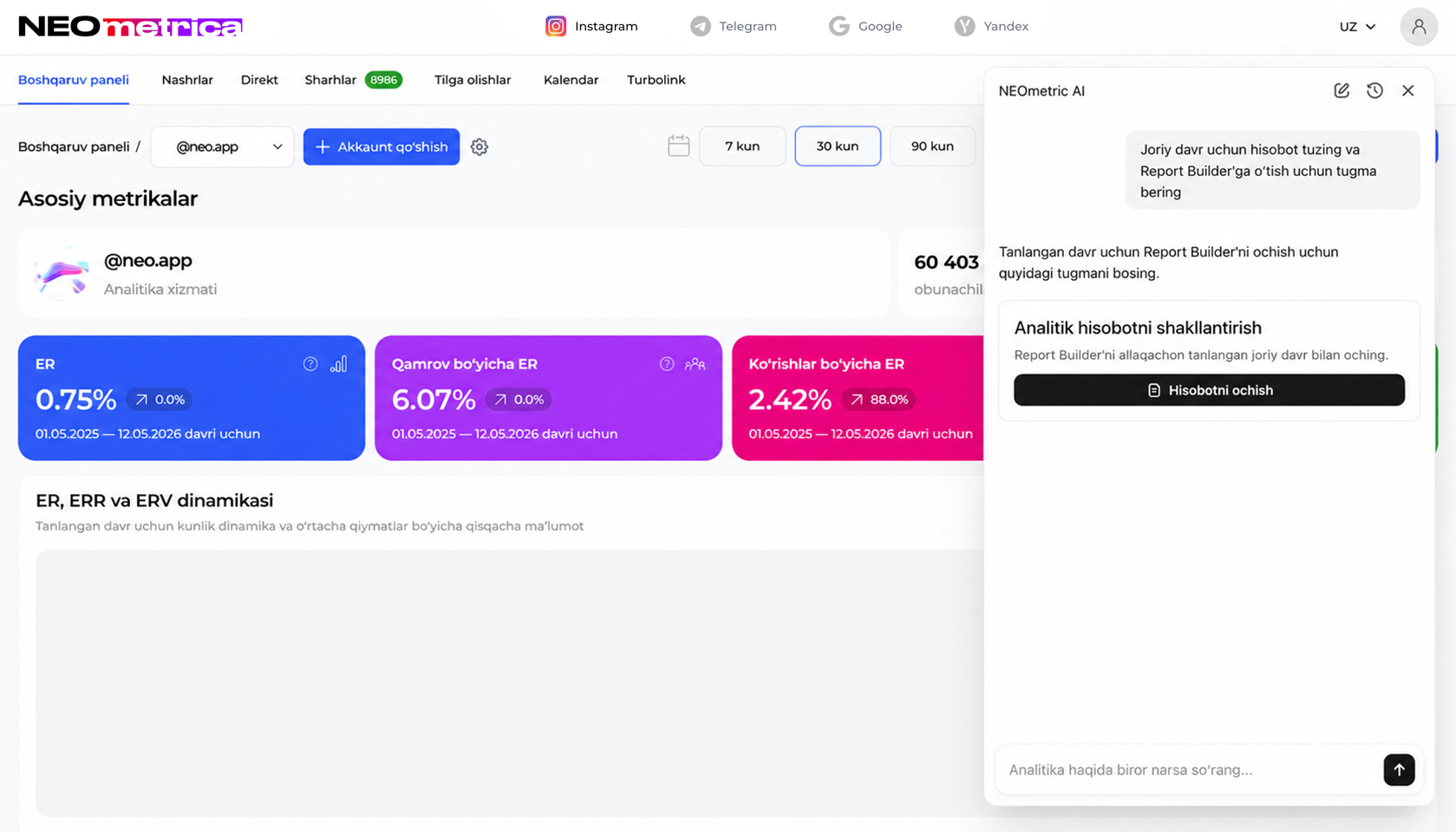Click the Hisobotni ochish button
The image size is (1456, 832).
pyautogui.click(x=1209, y=390)
